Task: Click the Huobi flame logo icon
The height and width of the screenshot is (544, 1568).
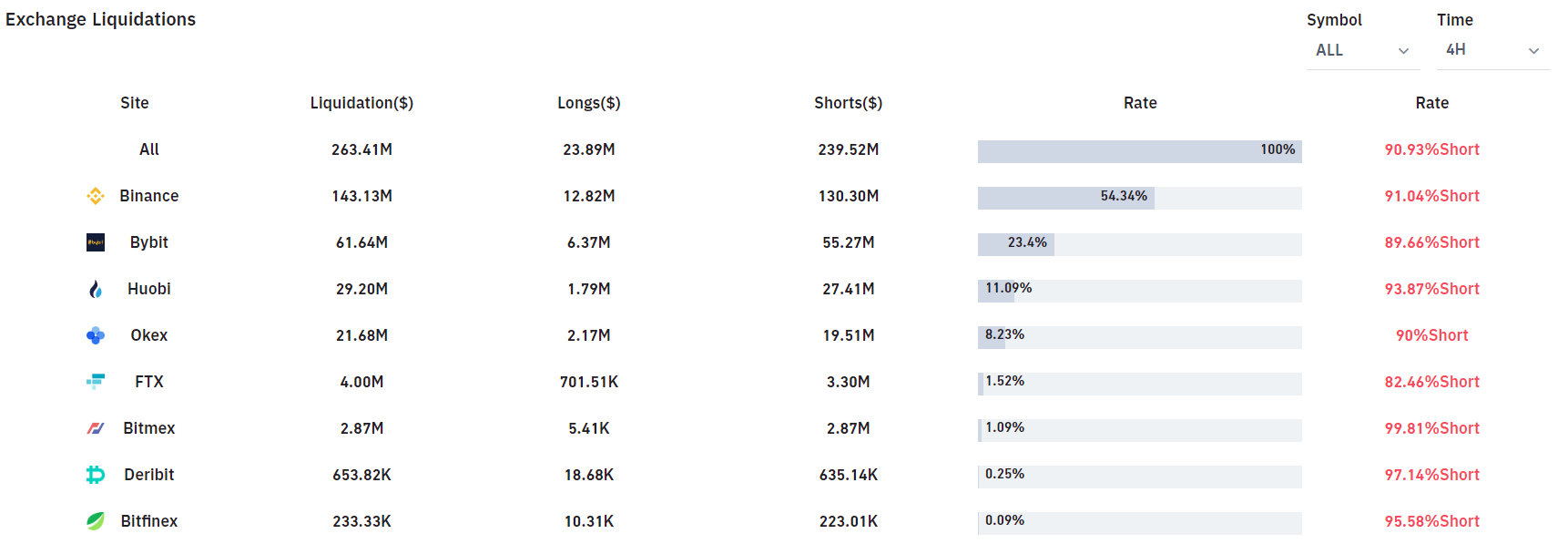Action: tap(96, 289)
